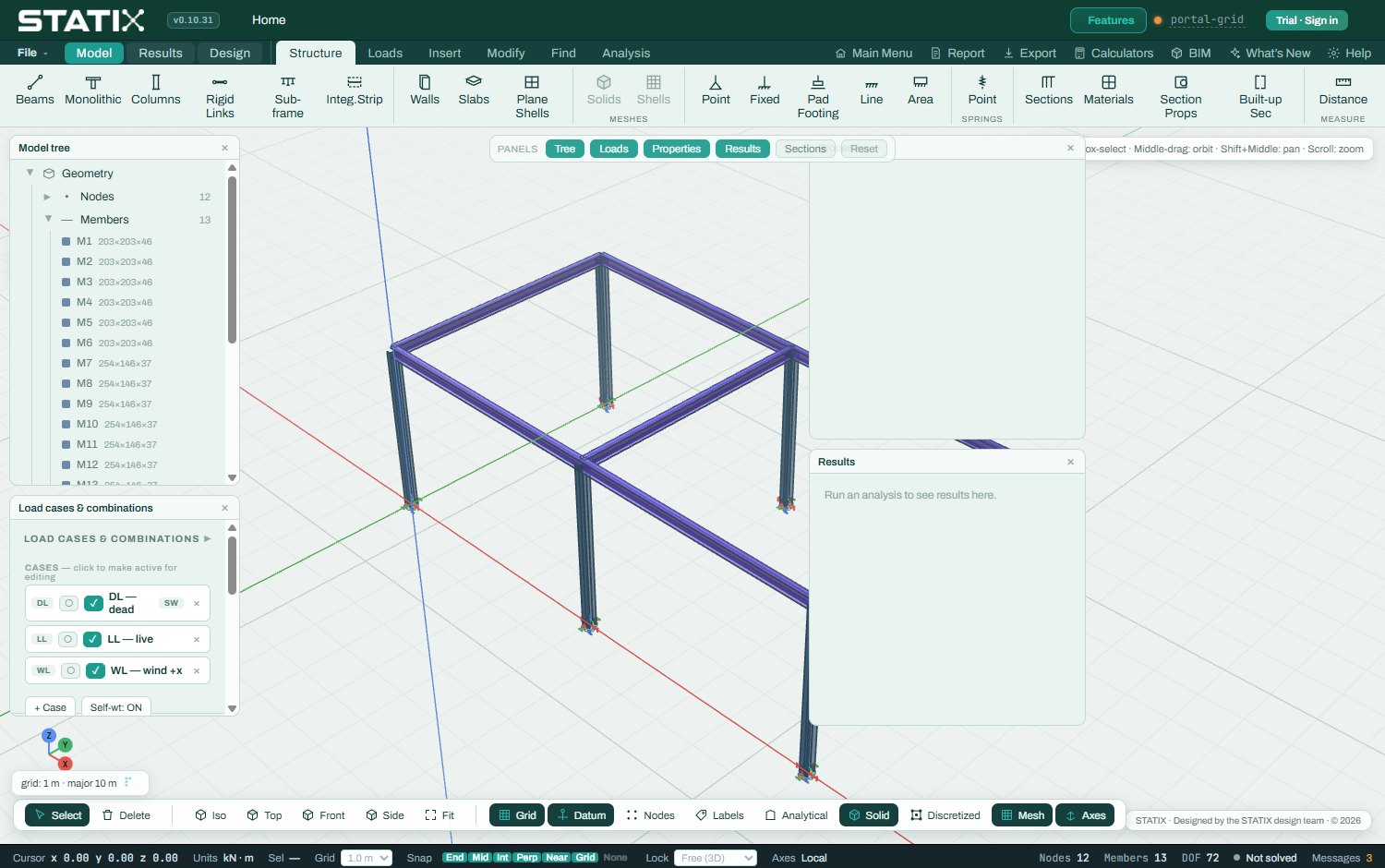Screen dimensions: 1385x868
Task: Toggle DL dead case checkbox
Action: (x=93, y=603)
